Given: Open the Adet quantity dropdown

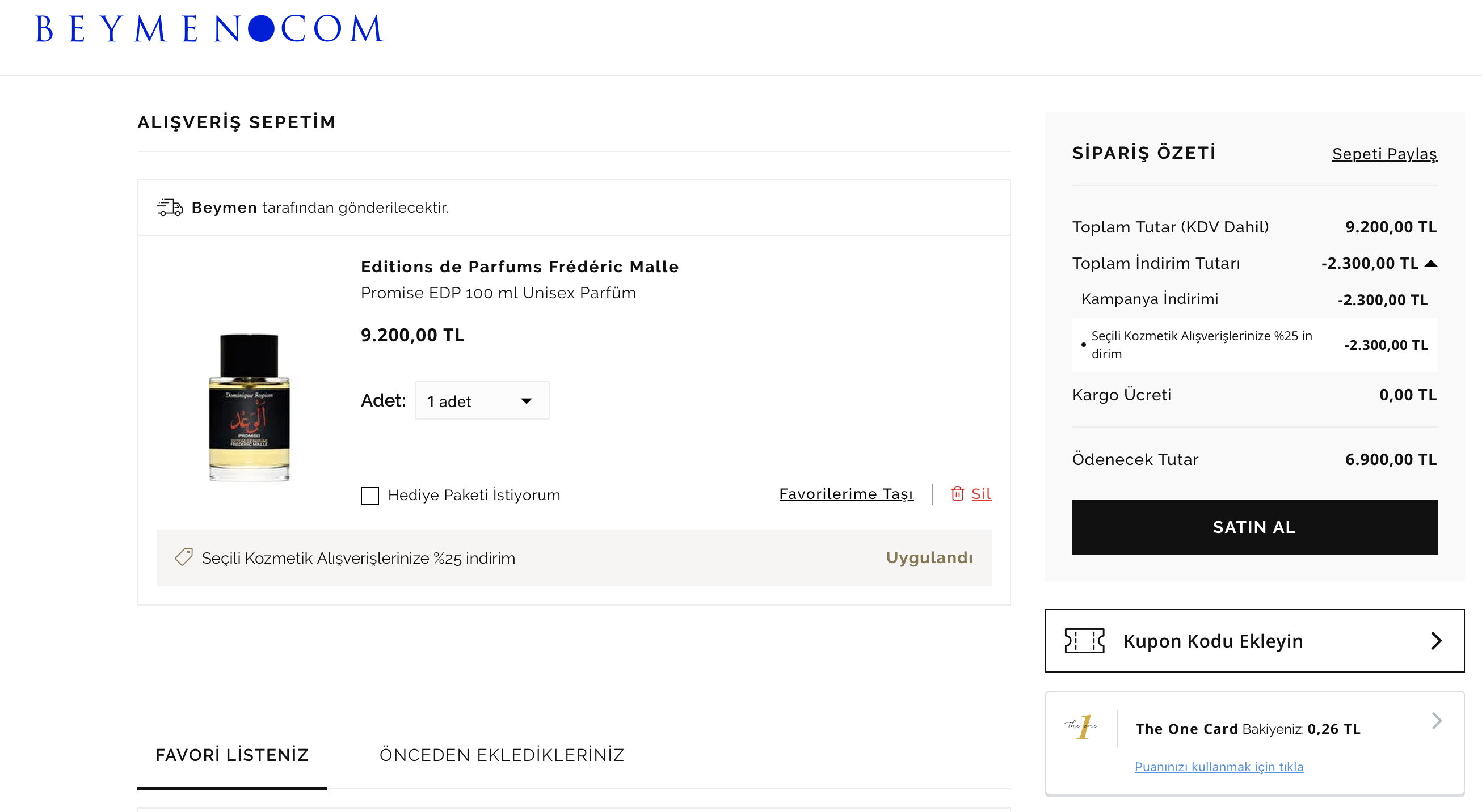Looking at the screenshot, I should [x=482, y=401].
